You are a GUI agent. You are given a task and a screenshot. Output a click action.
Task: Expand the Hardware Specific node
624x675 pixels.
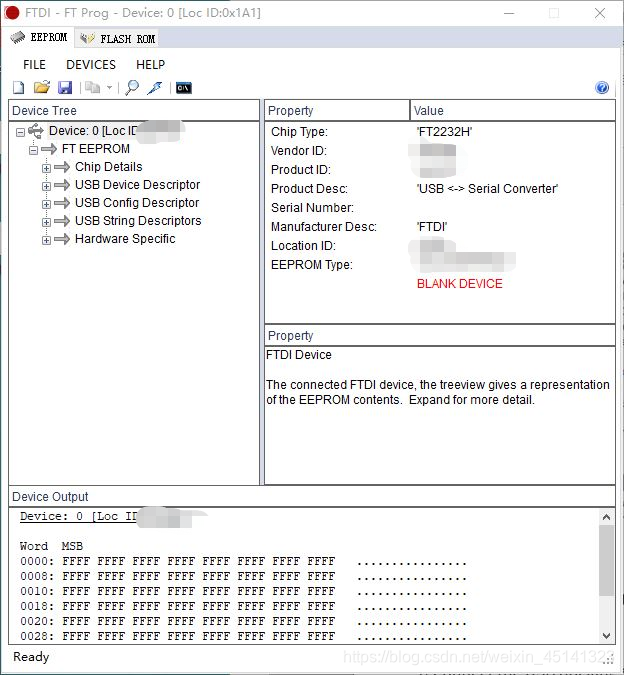point(46,240)
